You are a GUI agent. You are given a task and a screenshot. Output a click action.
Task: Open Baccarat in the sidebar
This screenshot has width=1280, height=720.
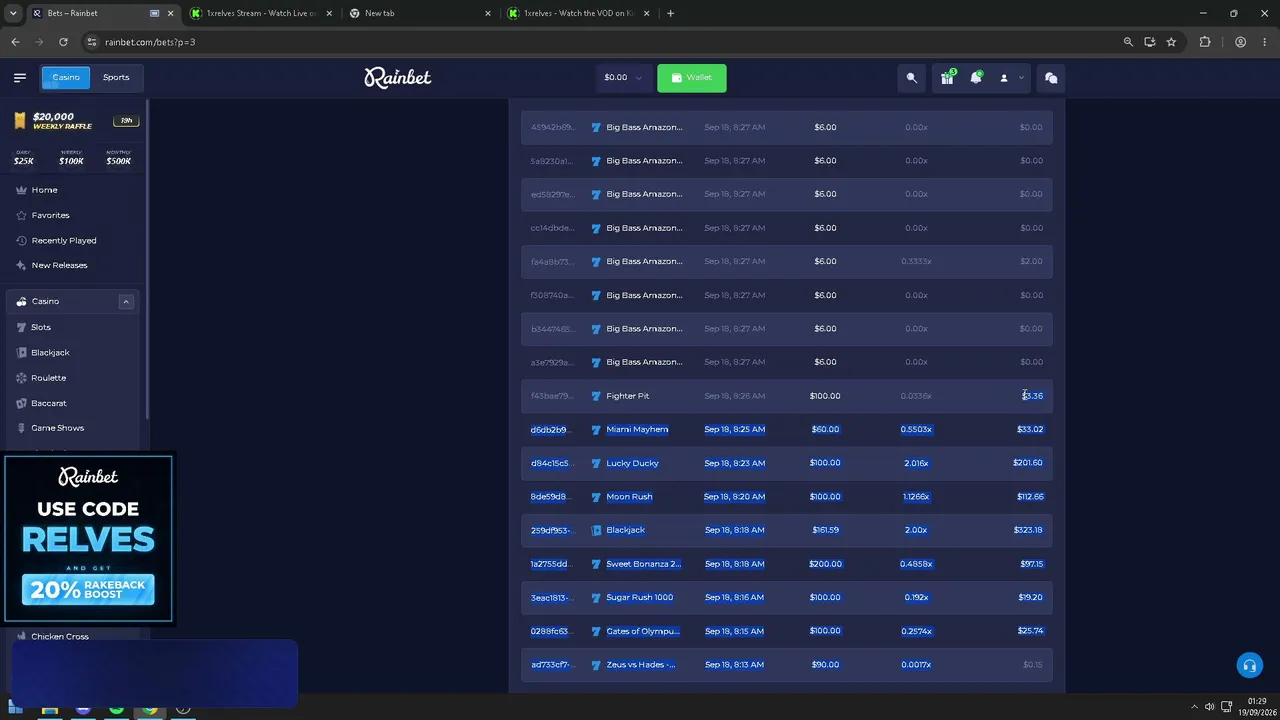click(48, 403)
